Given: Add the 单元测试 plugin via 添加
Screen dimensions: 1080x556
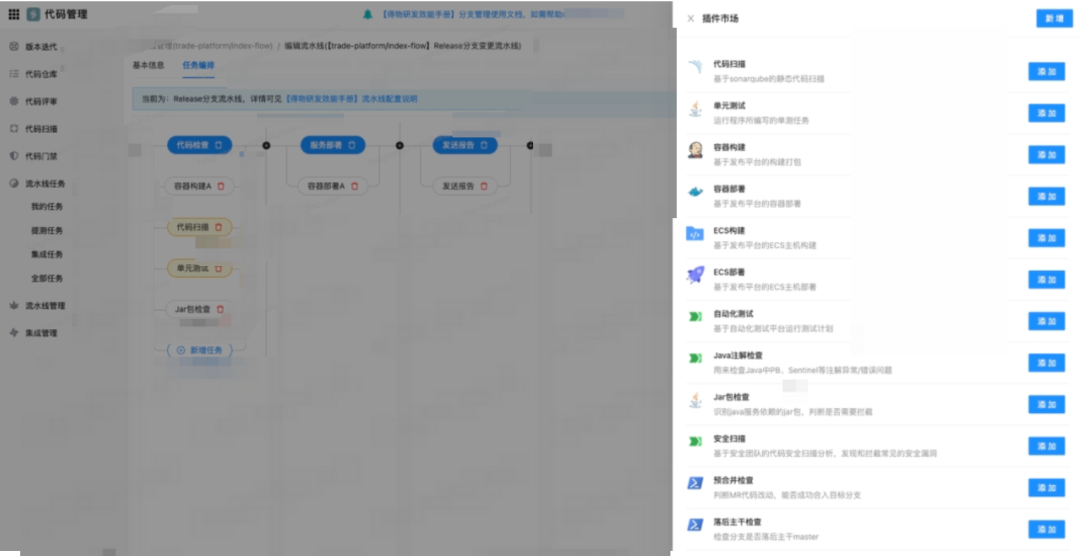Looking at the screenshot, I should (1046, 113).
